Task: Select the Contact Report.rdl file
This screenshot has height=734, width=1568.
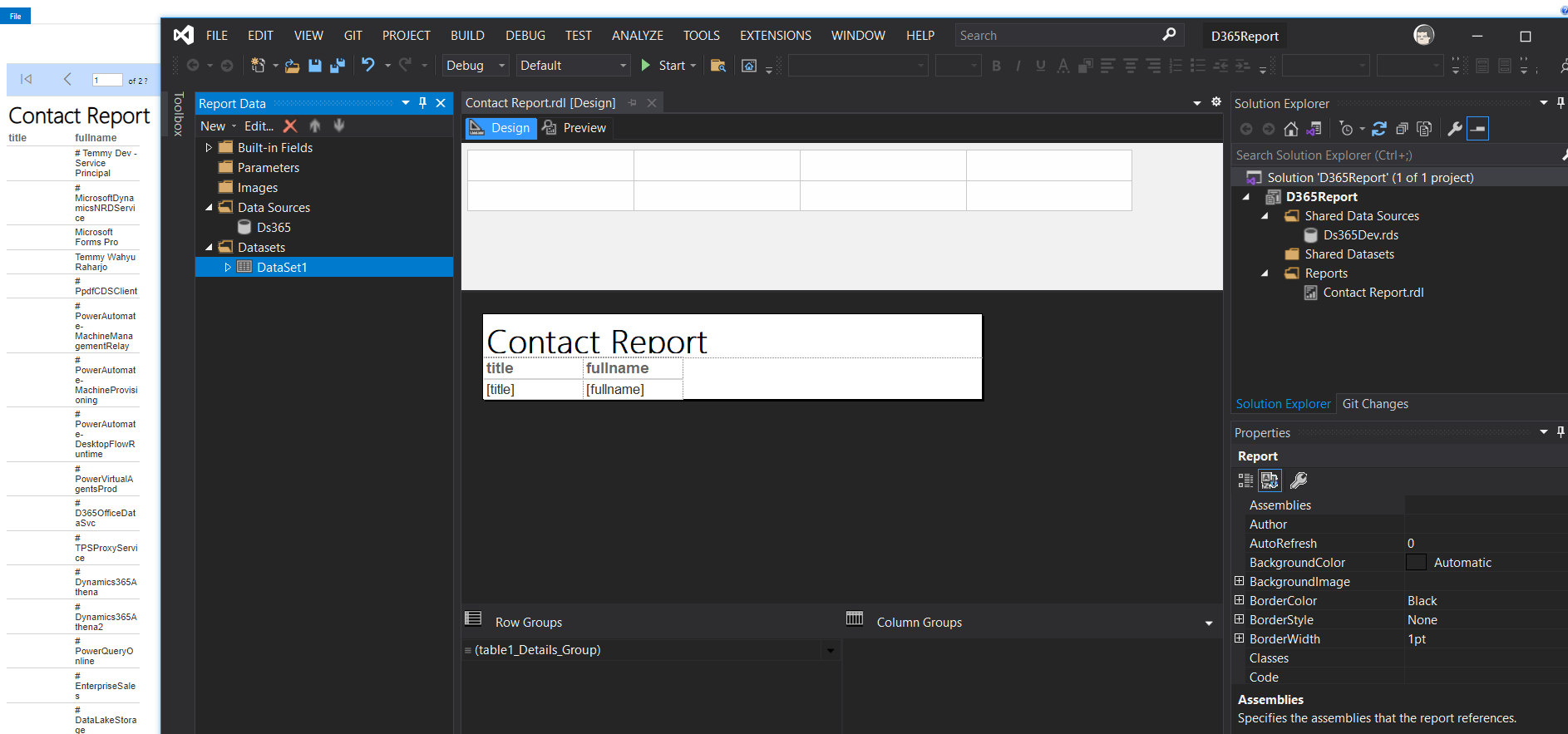Action: pyautogui.click(x=1363, y=293)
